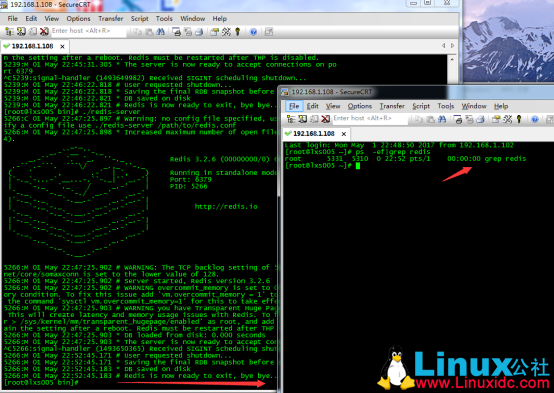
Task: Click Reconnect icon in back window toolbar
Action: [33, 32]
